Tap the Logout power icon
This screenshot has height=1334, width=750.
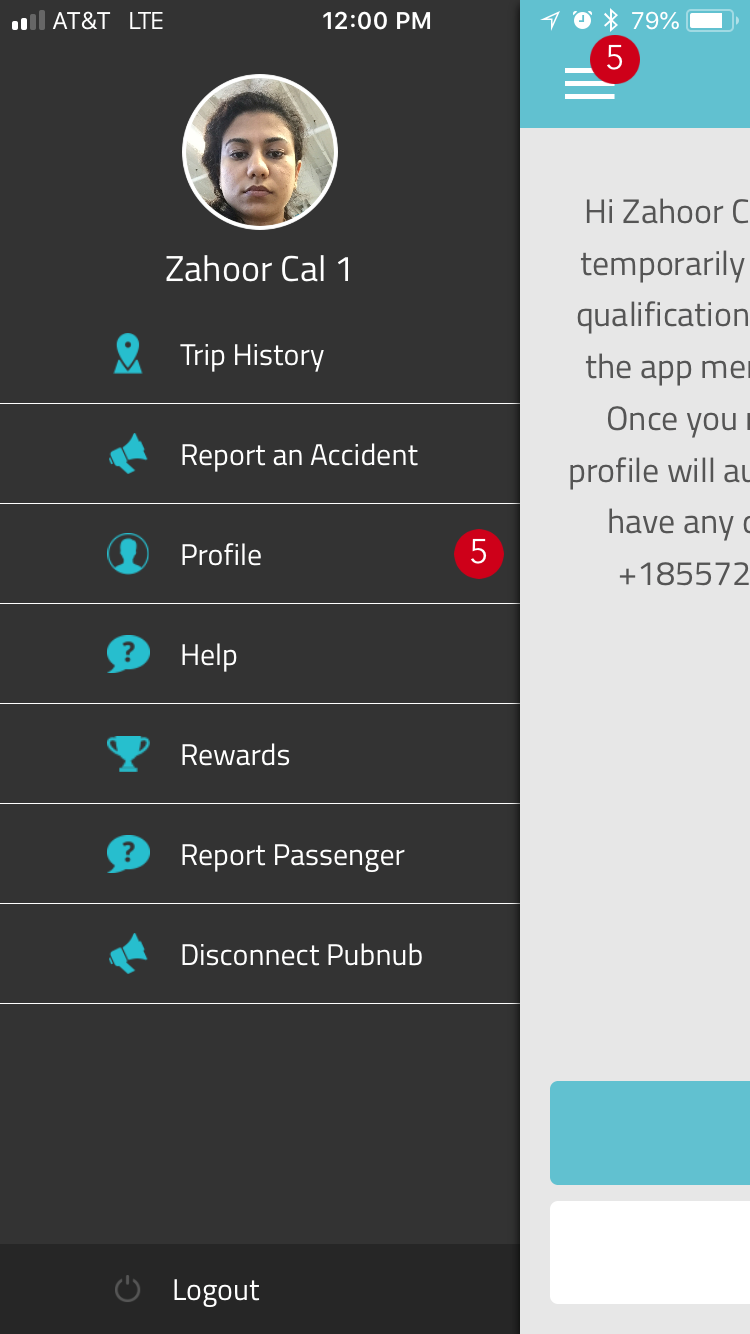pyautogui.click(x=127, y=1289)
